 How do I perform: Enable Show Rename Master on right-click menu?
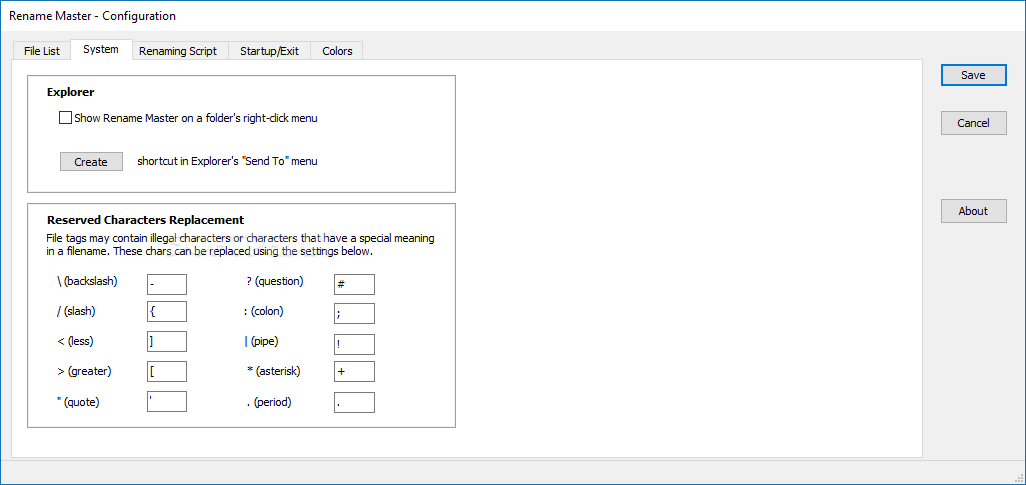(x=65, y=118)
